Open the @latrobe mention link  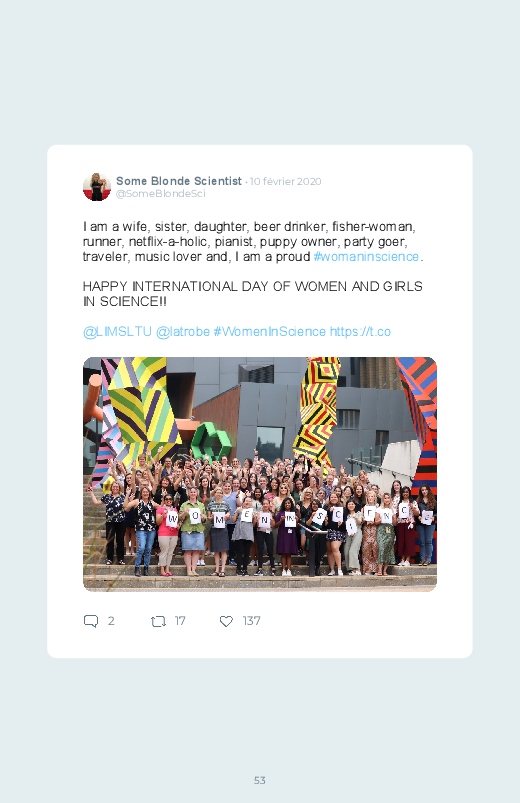182,332
